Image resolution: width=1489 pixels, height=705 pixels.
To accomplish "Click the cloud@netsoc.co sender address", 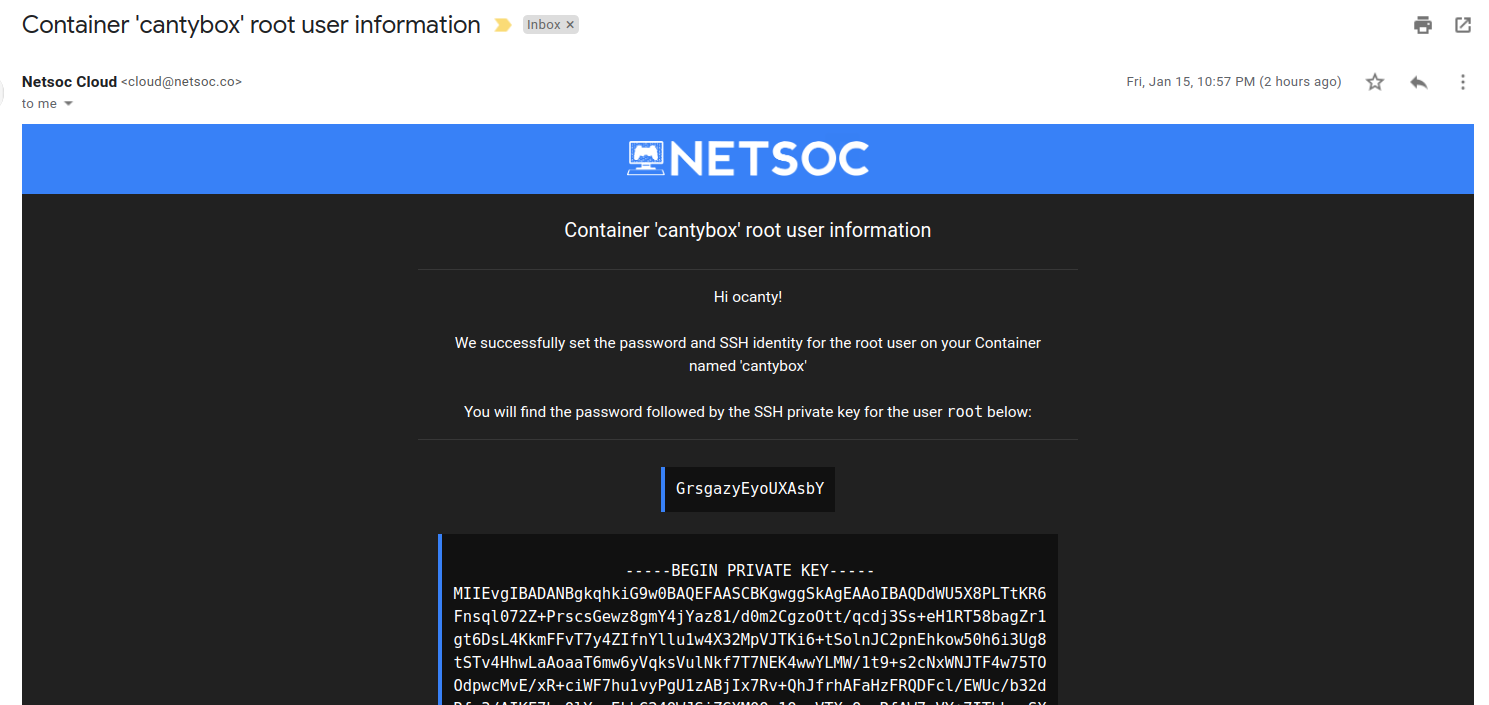I will coord(182,82).
